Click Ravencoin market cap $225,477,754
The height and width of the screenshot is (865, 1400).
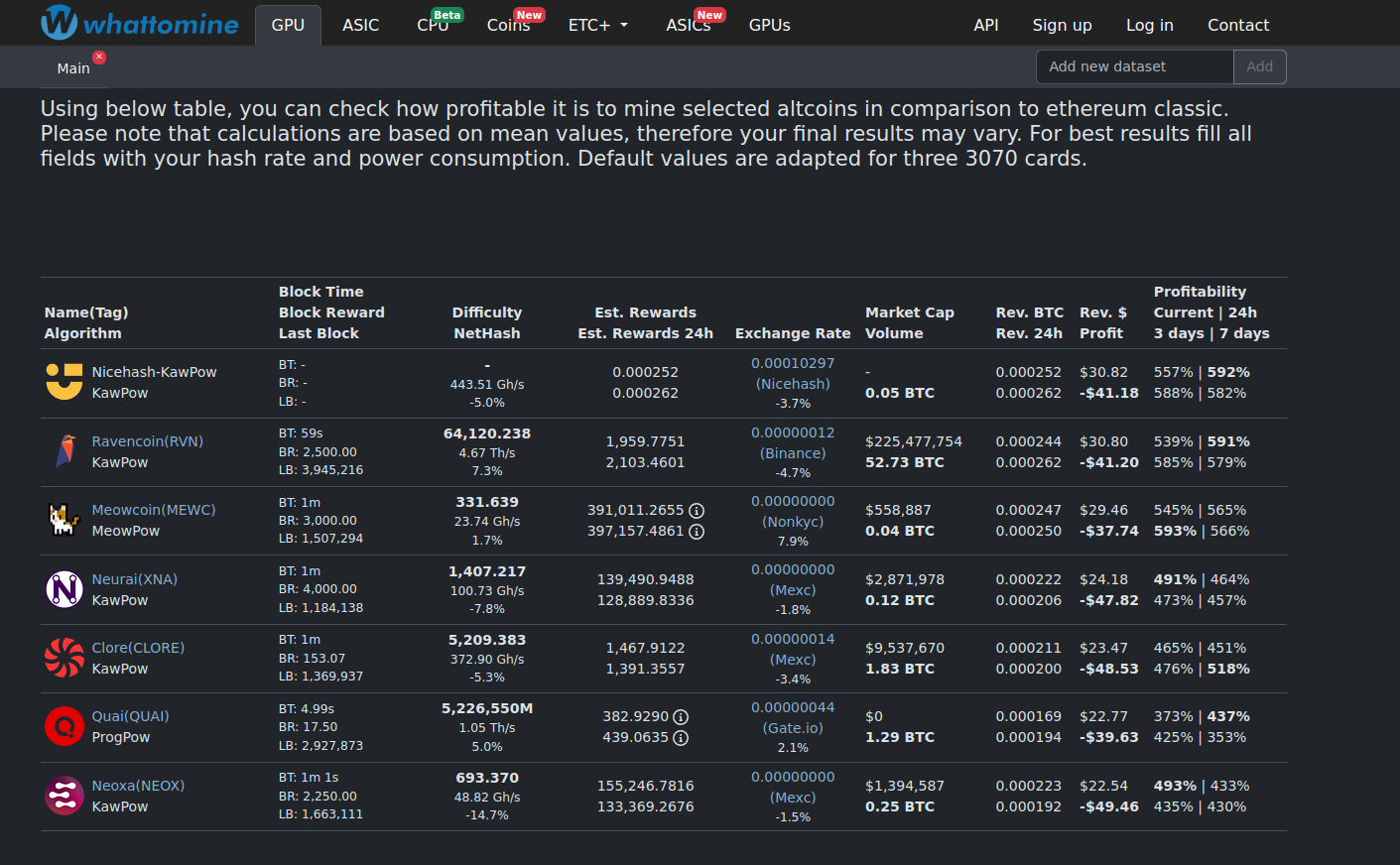pyautogui.click(x=914, y=441)
